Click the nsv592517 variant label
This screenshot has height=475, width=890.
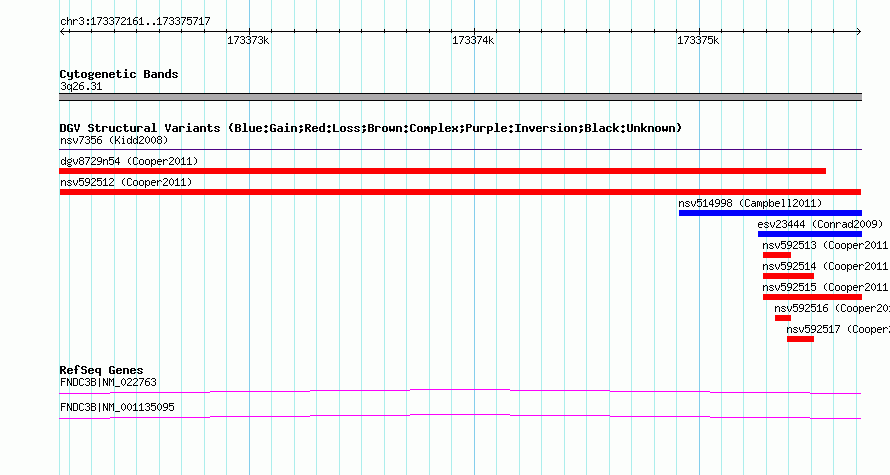pos(838,329)
